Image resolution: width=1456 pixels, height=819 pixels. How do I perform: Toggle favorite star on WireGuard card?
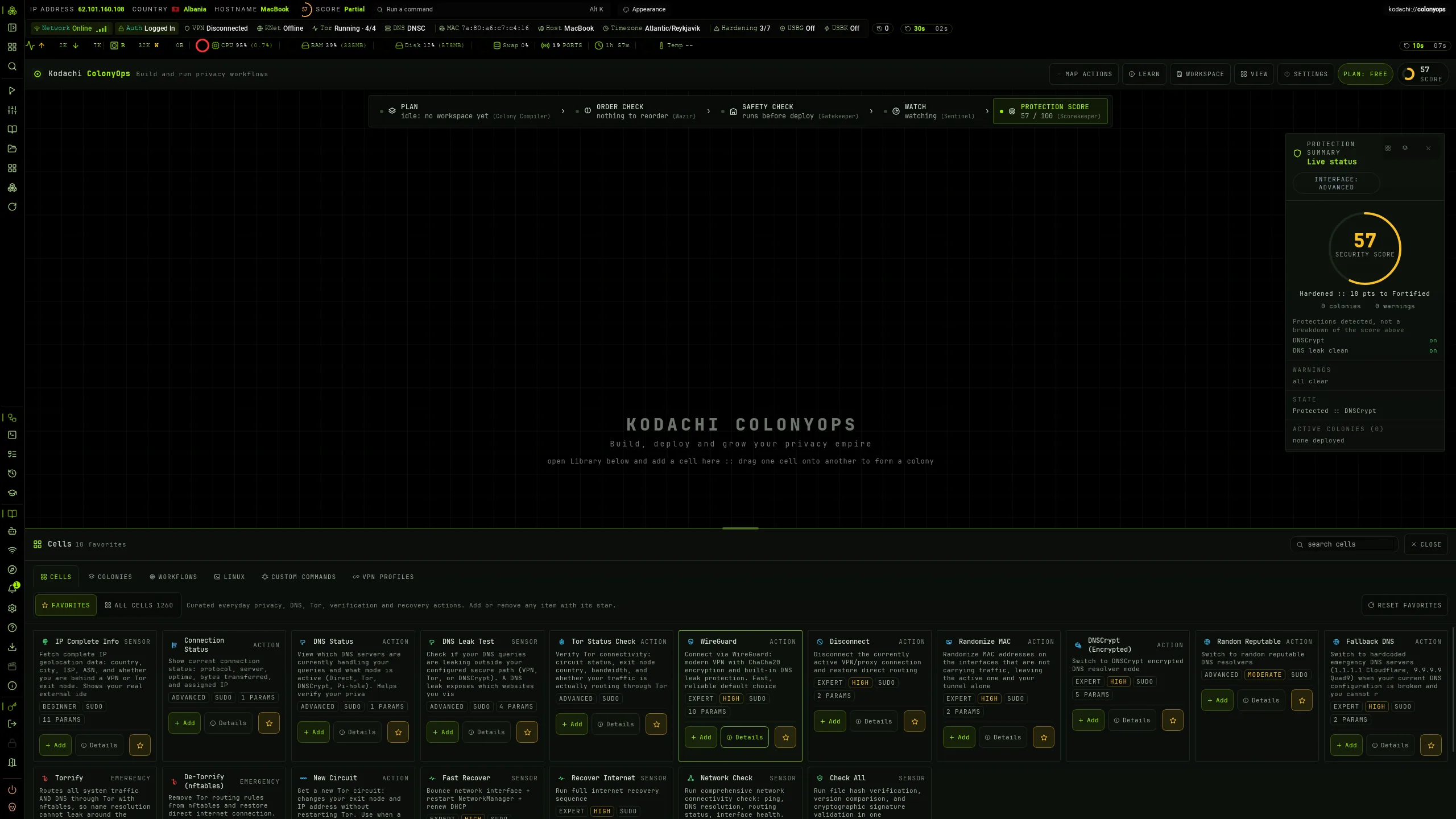pyautogui.click(x=785, y=737)
